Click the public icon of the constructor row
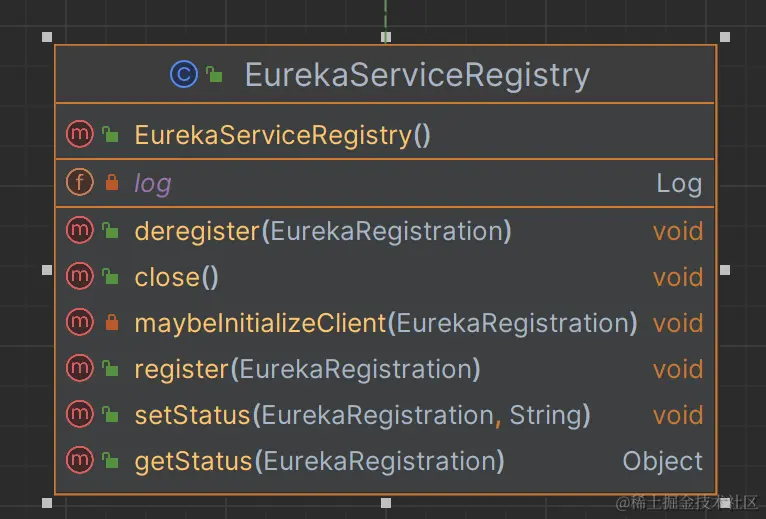Image resolution: width=766 pixels, height=519 pixels. 110,134
